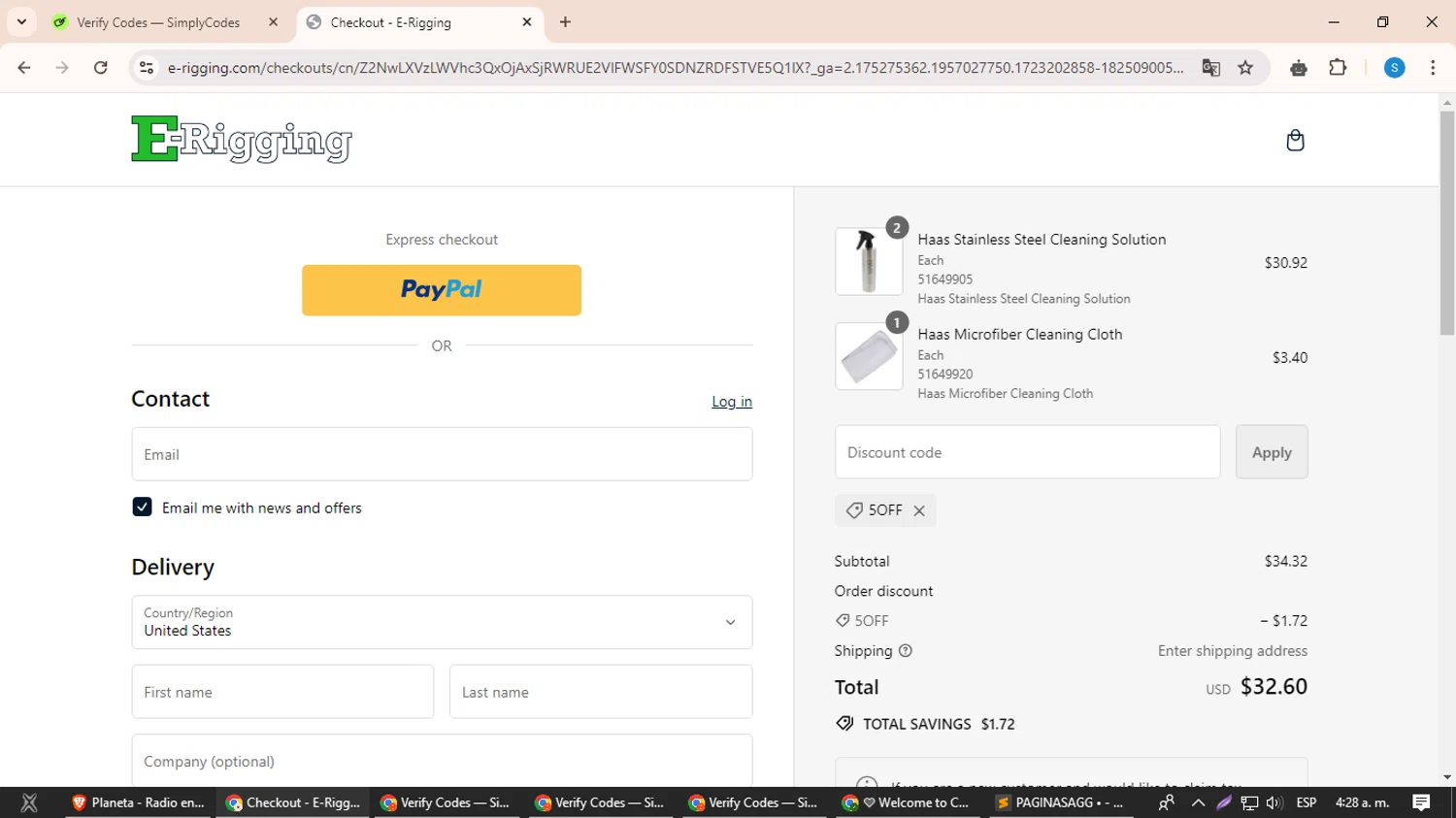The height and width of the screenshot is (818, 1456).
Task: Click the Discount code input
Action: click(x=1027, y=452)
